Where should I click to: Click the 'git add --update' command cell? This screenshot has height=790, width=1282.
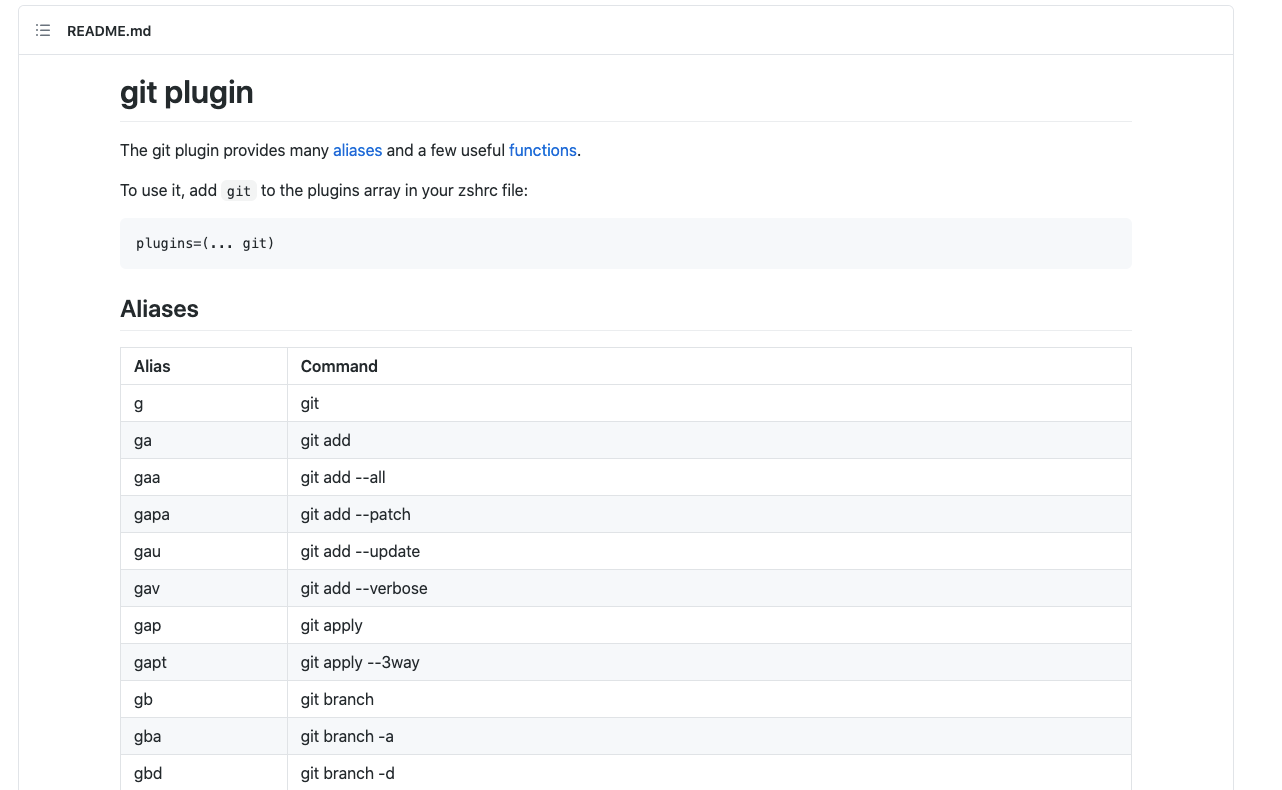(709, 551)
